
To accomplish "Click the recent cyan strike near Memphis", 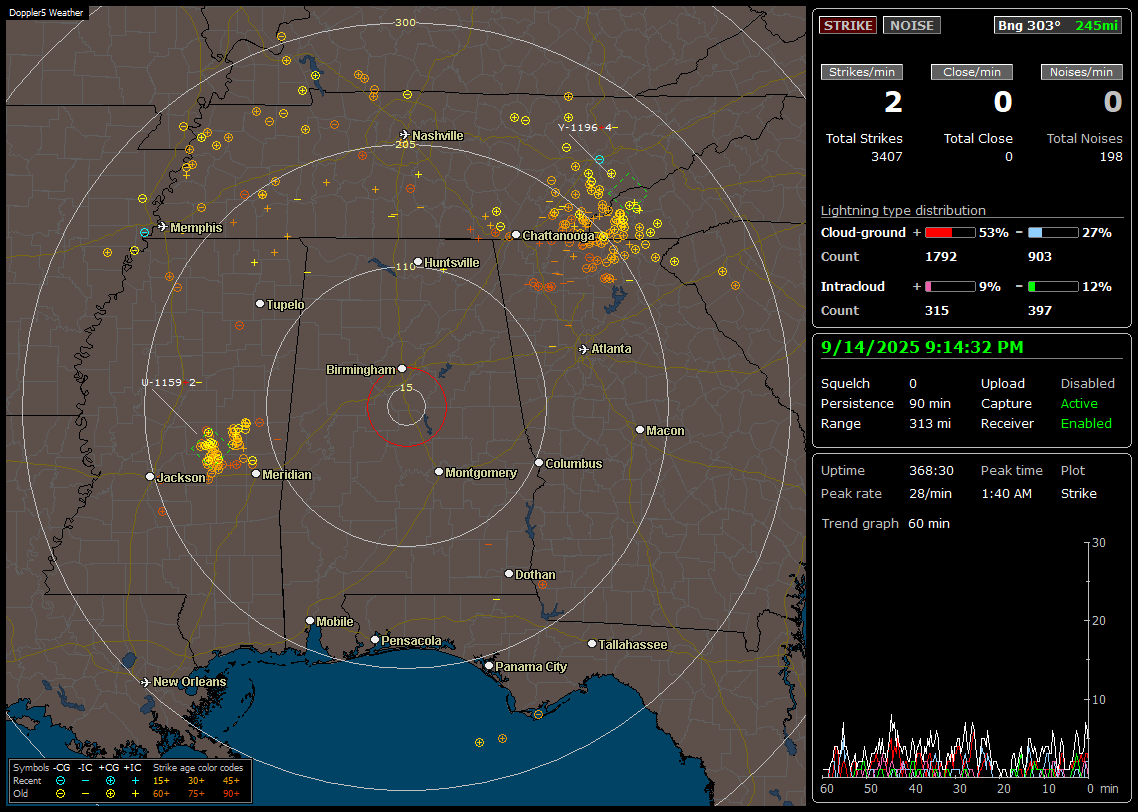I will click(x=144, y=233).
